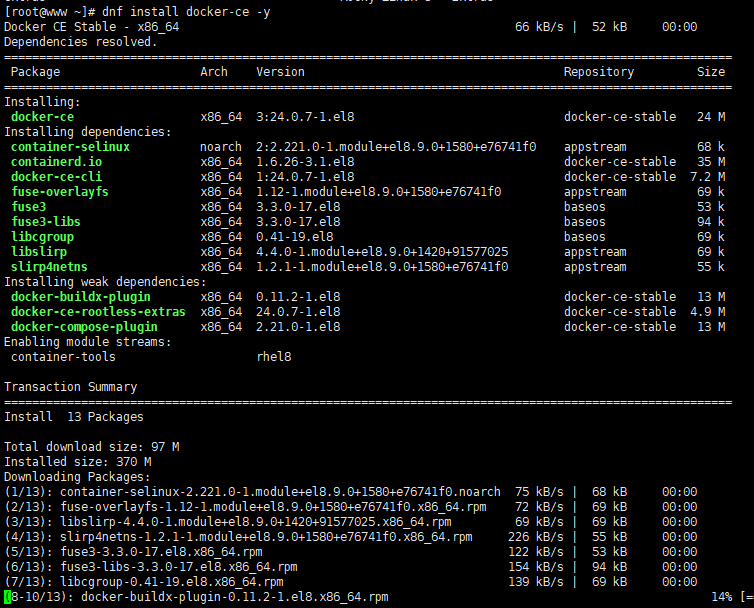Screen dimensions: 754x608
Task: Click the 'Installing weak dependencies:' heading
Action: (105, 282)
